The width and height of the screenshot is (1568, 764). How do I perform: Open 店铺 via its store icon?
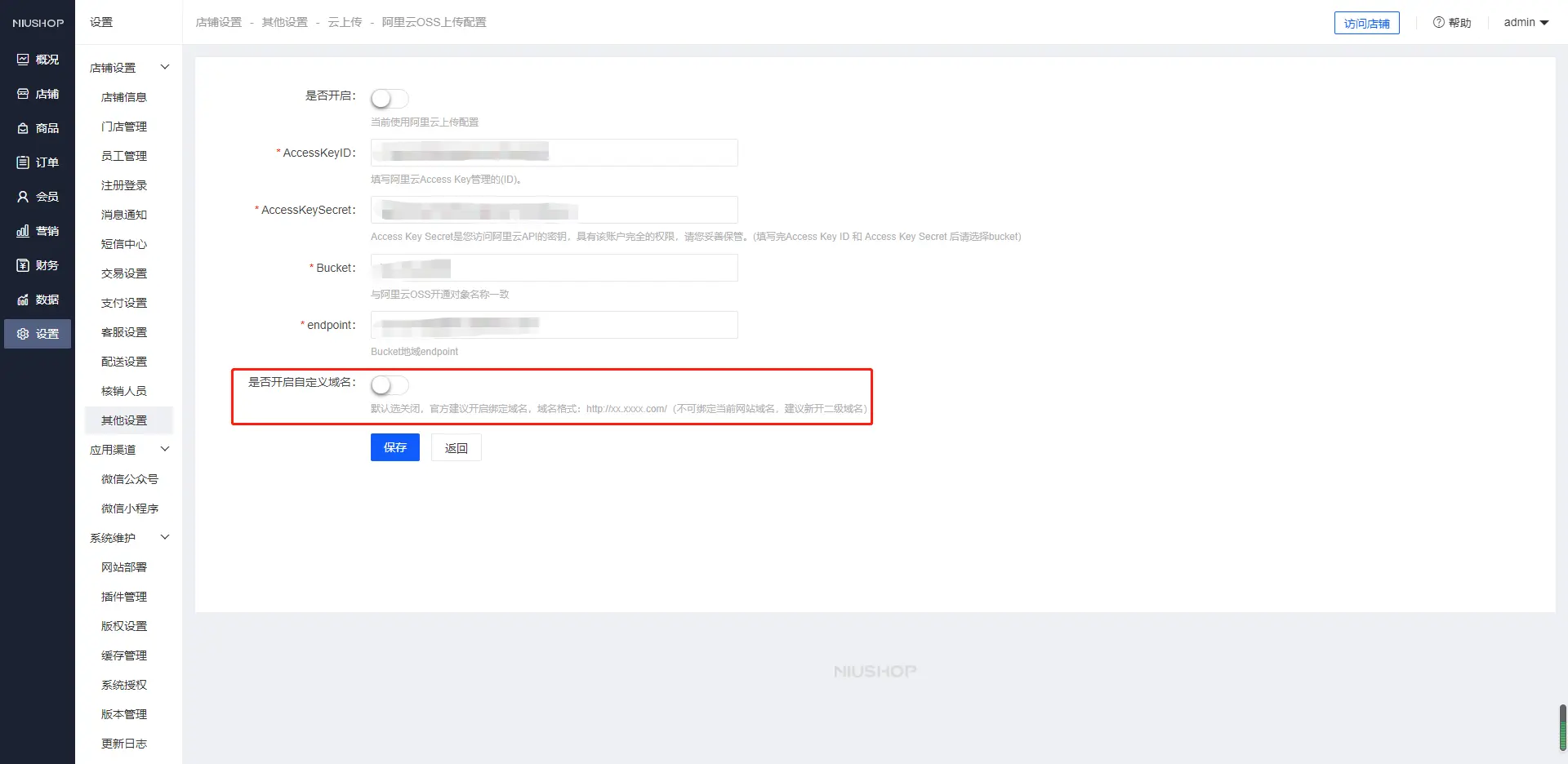[x=23, y=94]
